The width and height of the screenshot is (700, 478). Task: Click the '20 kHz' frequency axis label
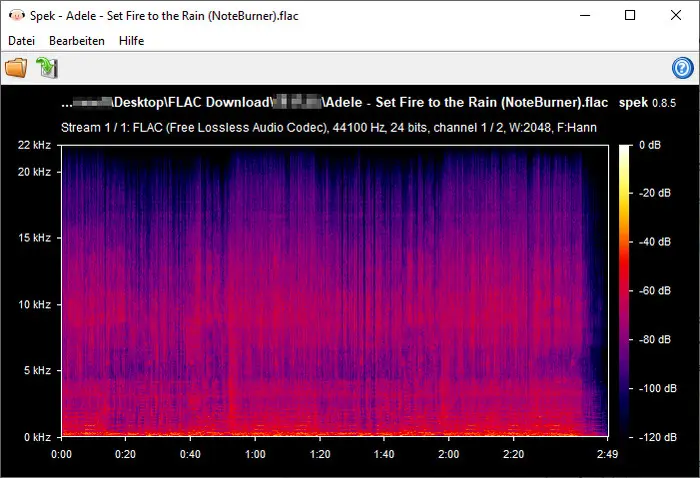(34, 172)
